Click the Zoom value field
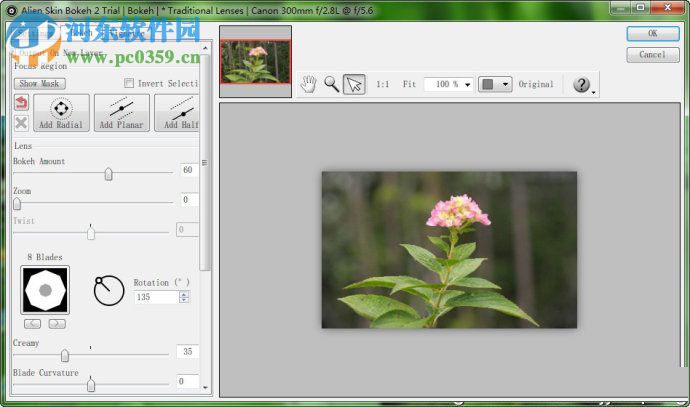 190,200
